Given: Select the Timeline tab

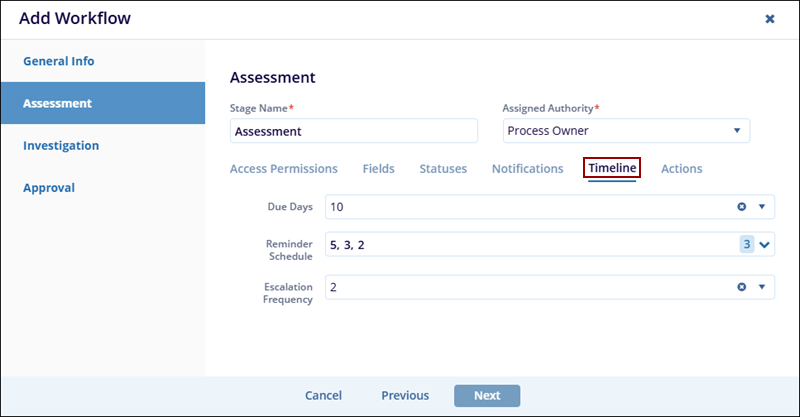Looking at the screenshot, I should click(x=611, y=168).
